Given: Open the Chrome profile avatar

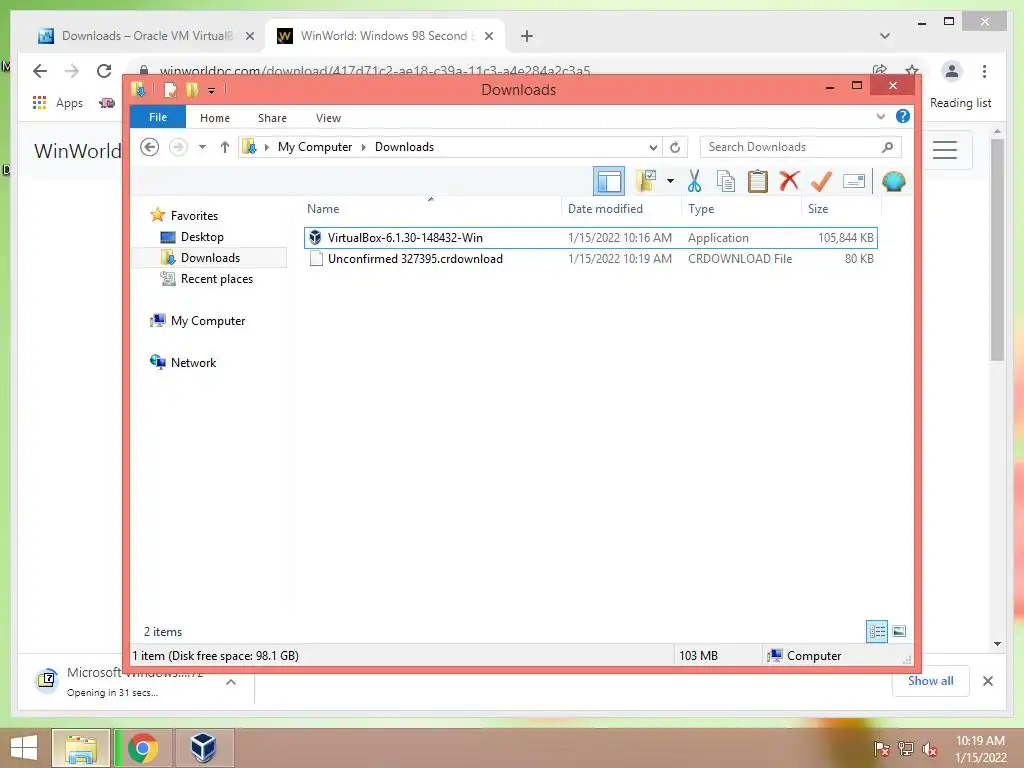Looking at the screenshot, I should (x=952, y=71).
